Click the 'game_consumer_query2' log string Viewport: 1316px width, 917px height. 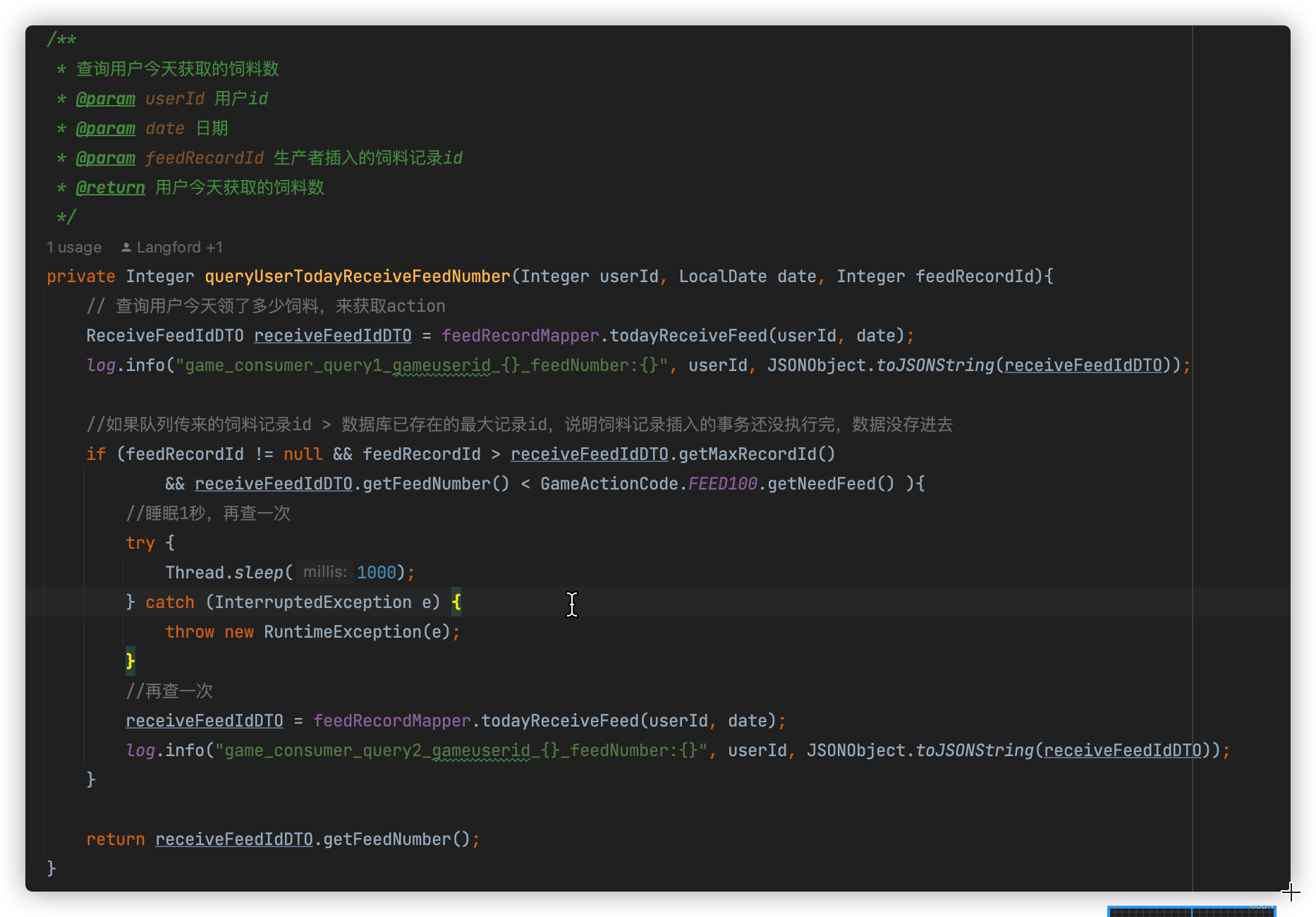461,751
